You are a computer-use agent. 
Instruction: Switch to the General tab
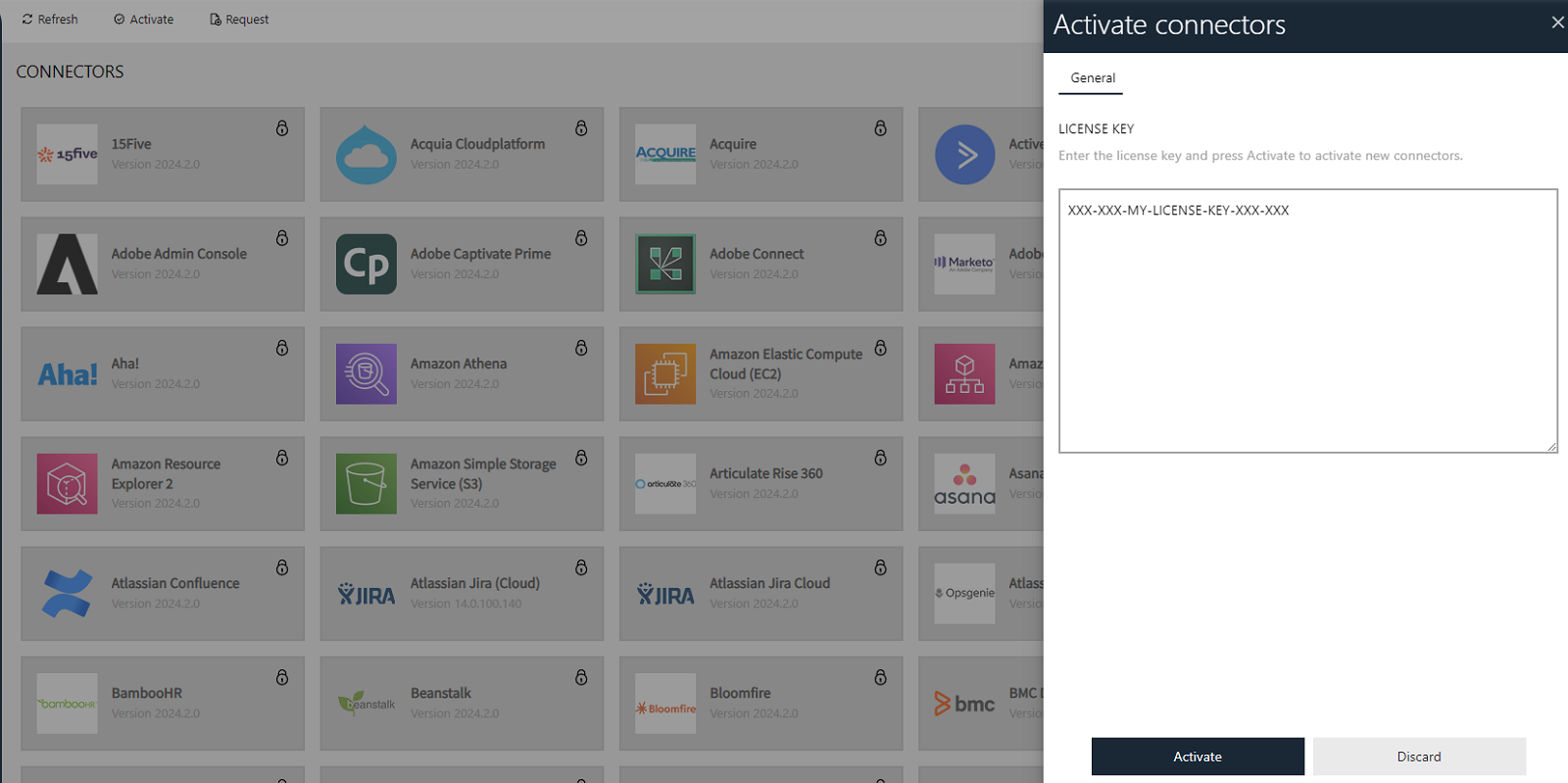click(x=1092, y=78)
